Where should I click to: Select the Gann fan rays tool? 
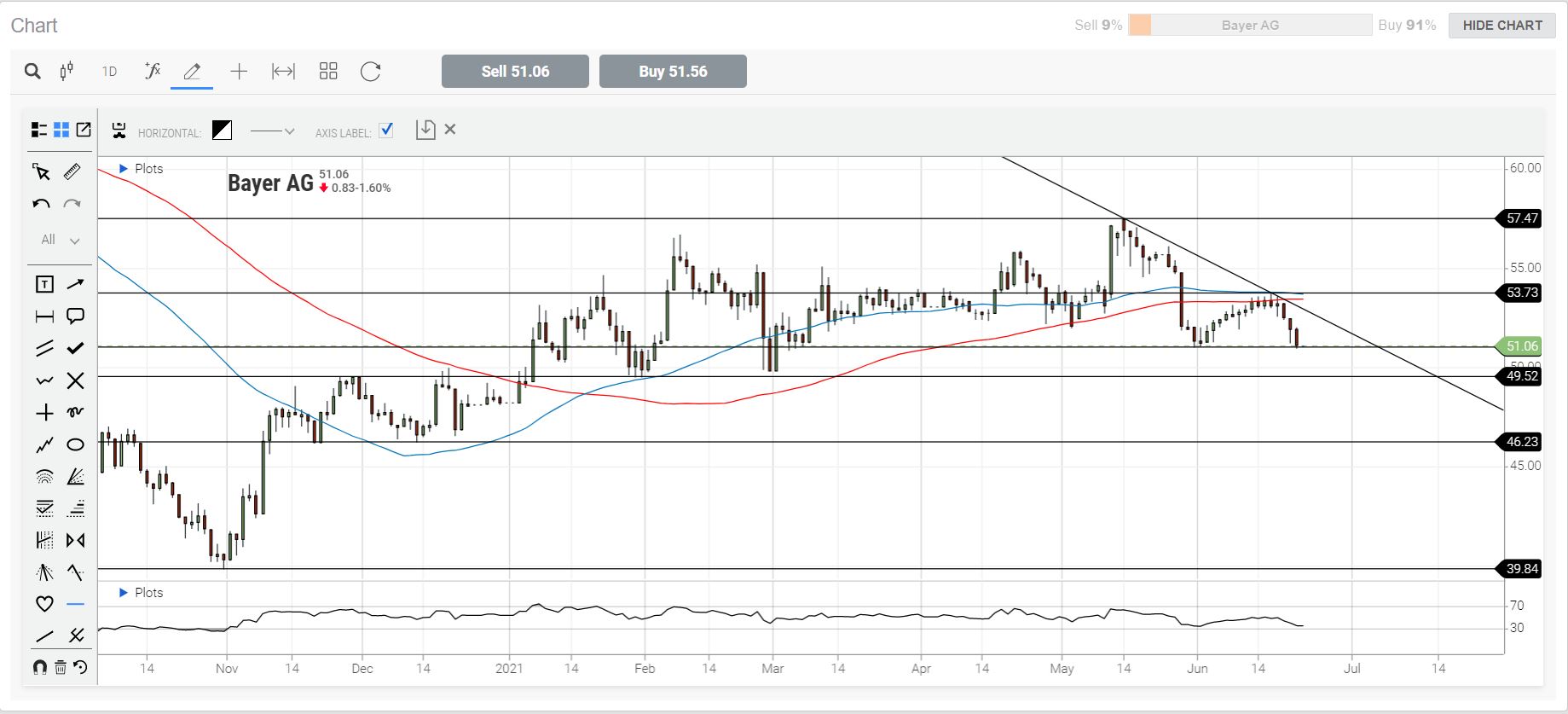click(44, 572)
